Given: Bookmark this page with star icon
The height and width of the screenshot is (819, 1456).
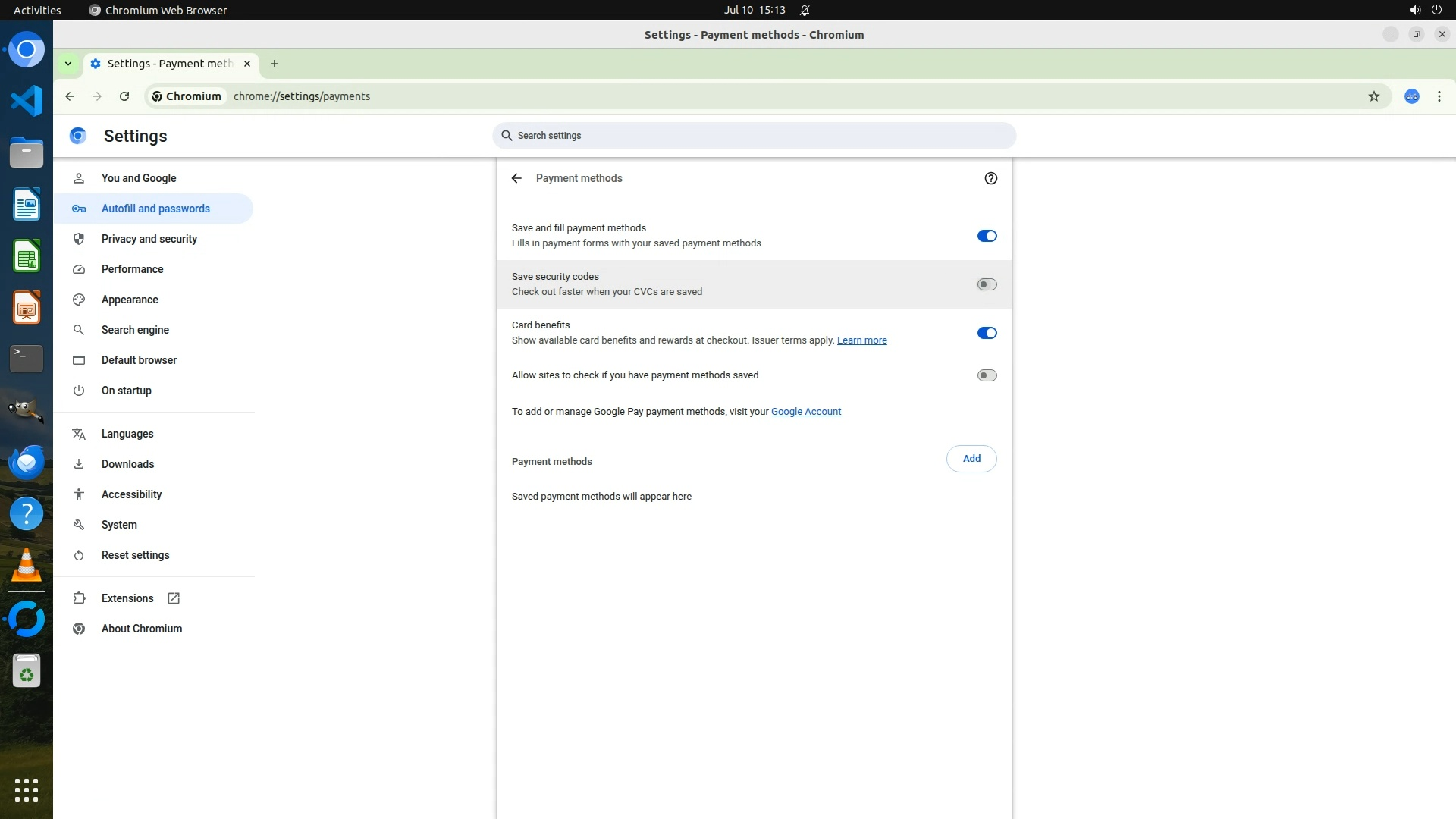Looking at the screenshot, I should click(x=1373, y=96).
